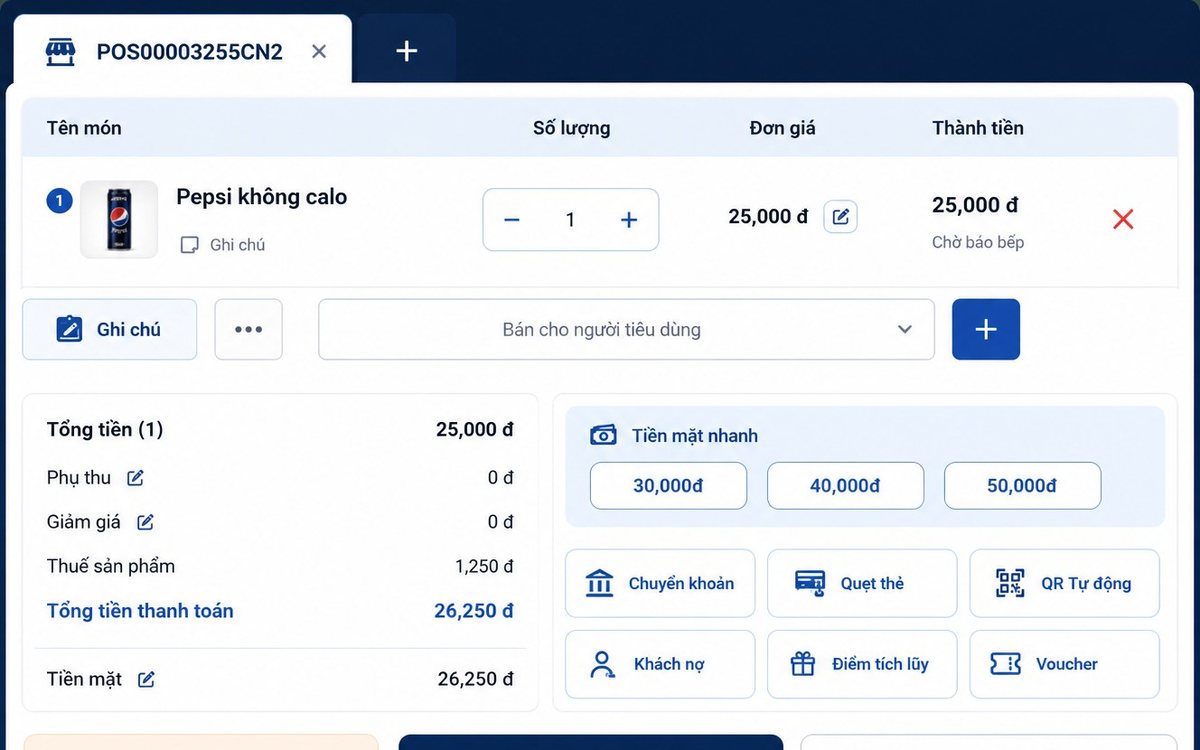
Task: Choose 40,000đ quick cash
Action: click(x=845, y=486)
